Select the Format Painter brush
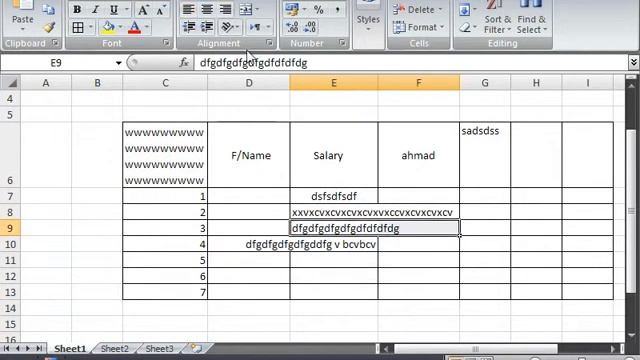 pos(49,27)
